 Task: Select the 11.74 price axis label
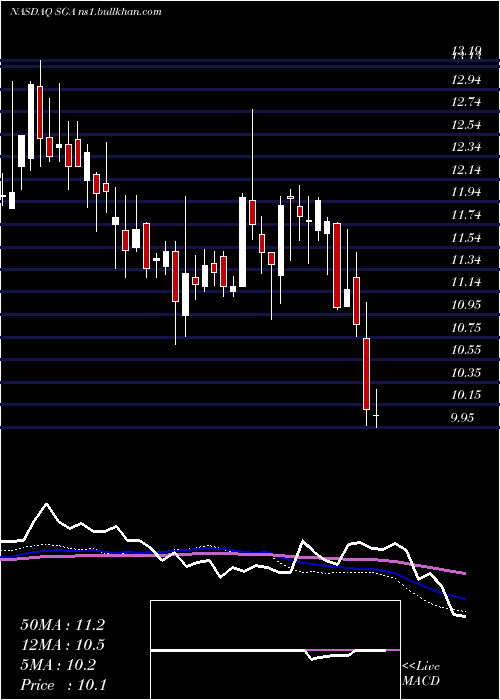(466, 215)
